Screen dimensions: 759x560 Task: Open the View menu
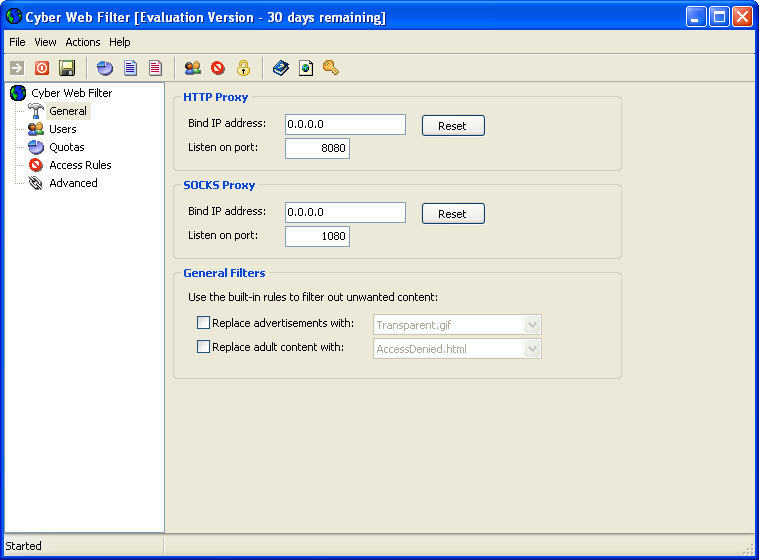click(x=45, y=42)
